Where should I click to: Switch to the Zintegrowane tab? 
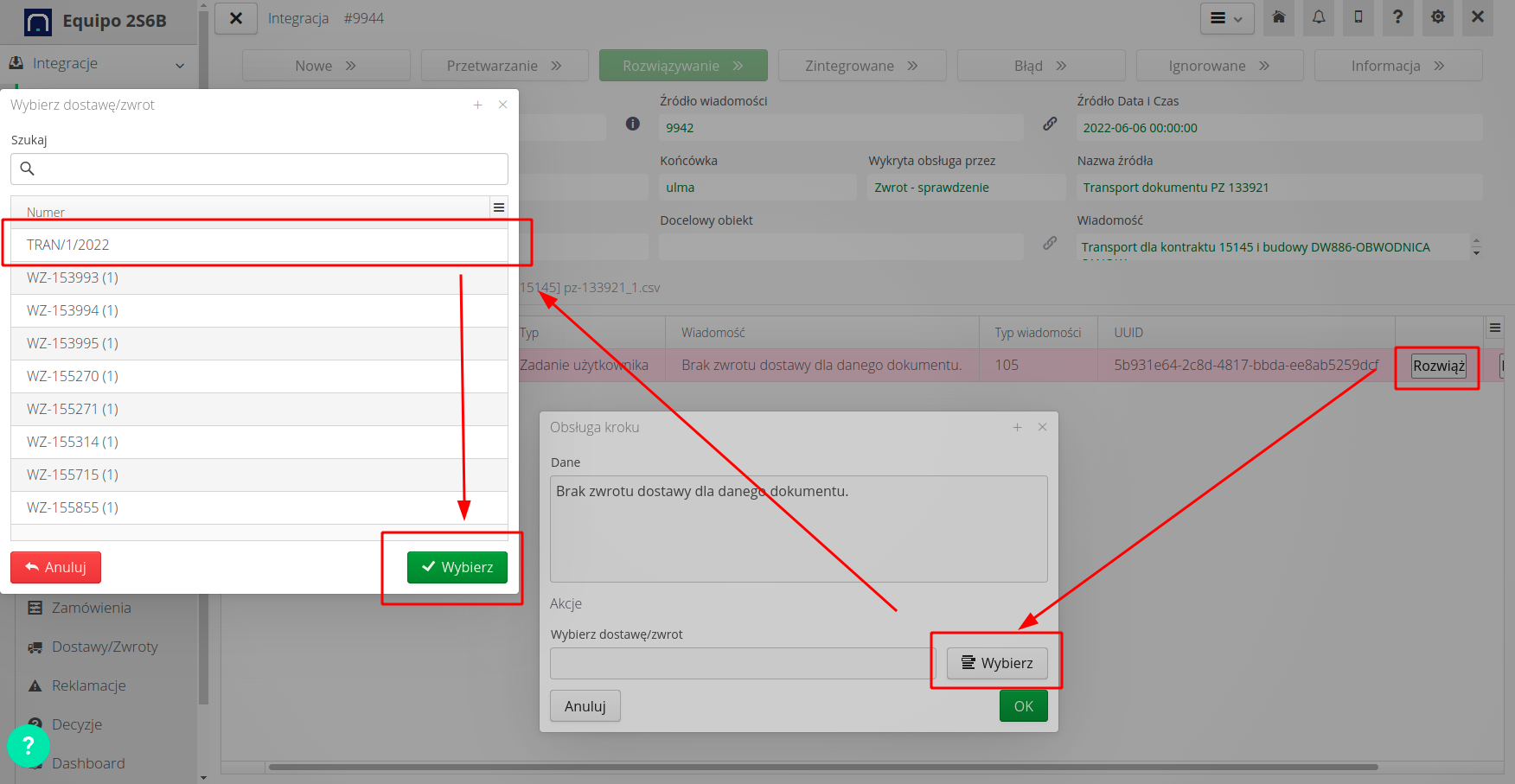tap(861, 65)
